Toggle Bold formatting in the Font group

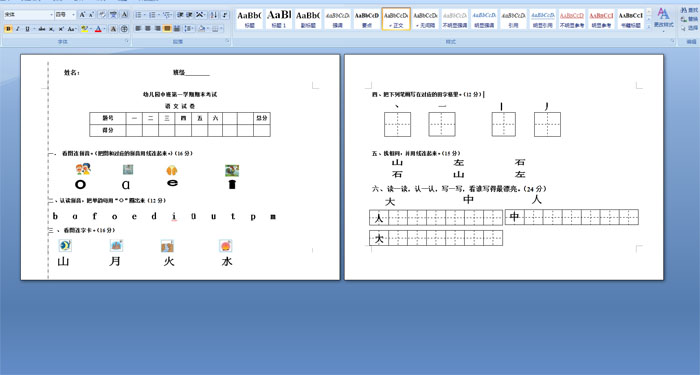tap(8, 29)
